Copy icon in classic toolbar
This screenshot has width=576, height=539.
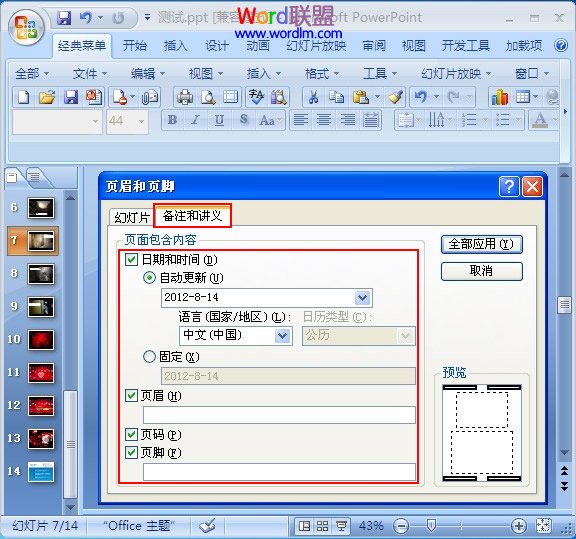click(x=336, y=97)
